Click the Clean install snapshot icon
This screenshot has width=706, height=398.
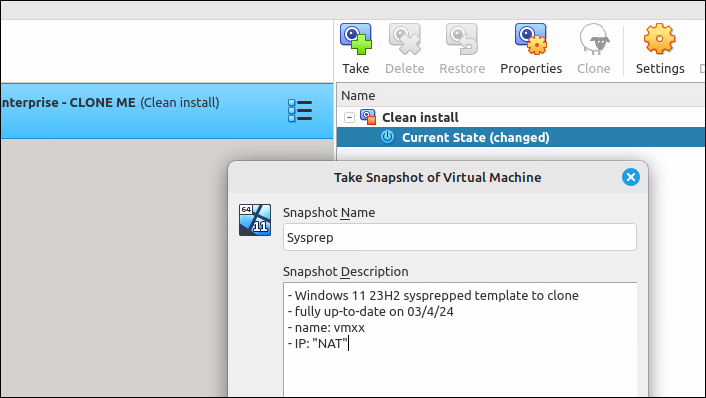tap(368, 117)
